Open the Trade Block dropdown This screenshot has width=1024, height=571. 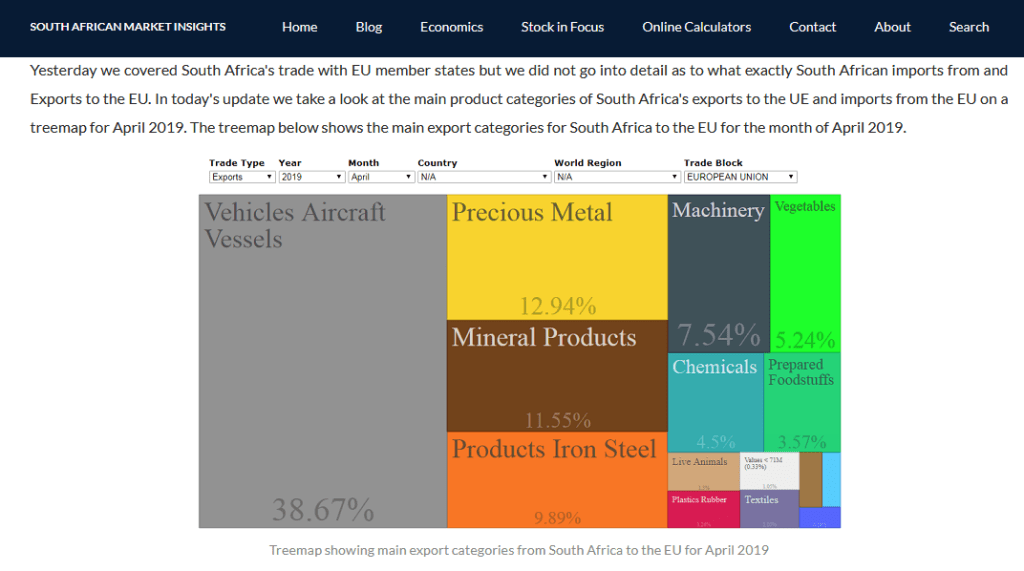click(740, 177)
